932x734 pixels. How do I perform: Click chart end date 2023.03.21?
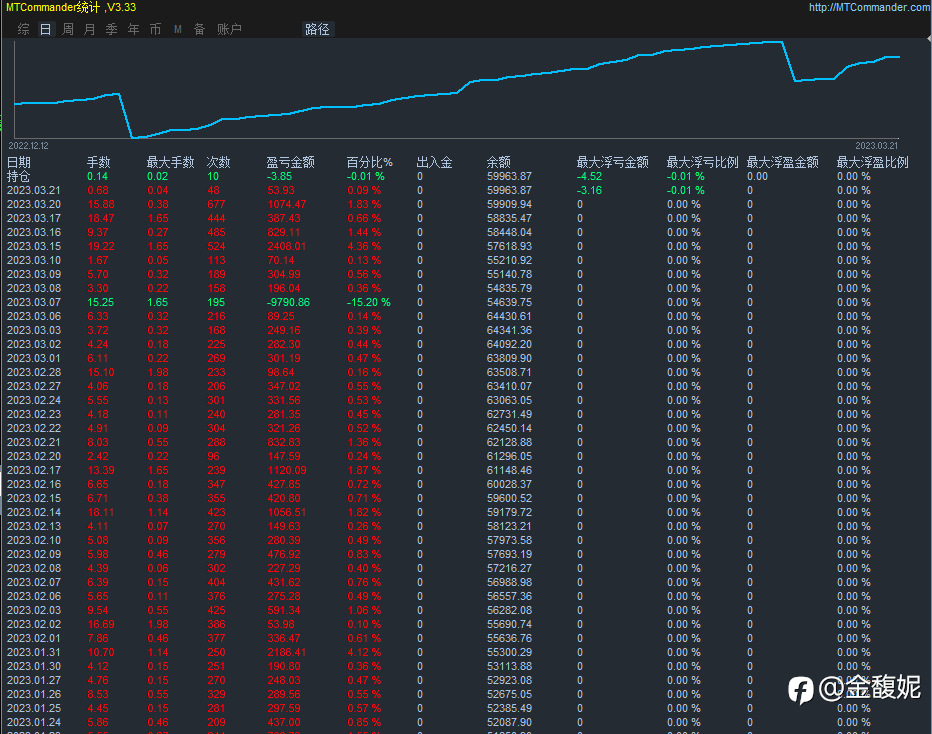click(x=877, y=146)
